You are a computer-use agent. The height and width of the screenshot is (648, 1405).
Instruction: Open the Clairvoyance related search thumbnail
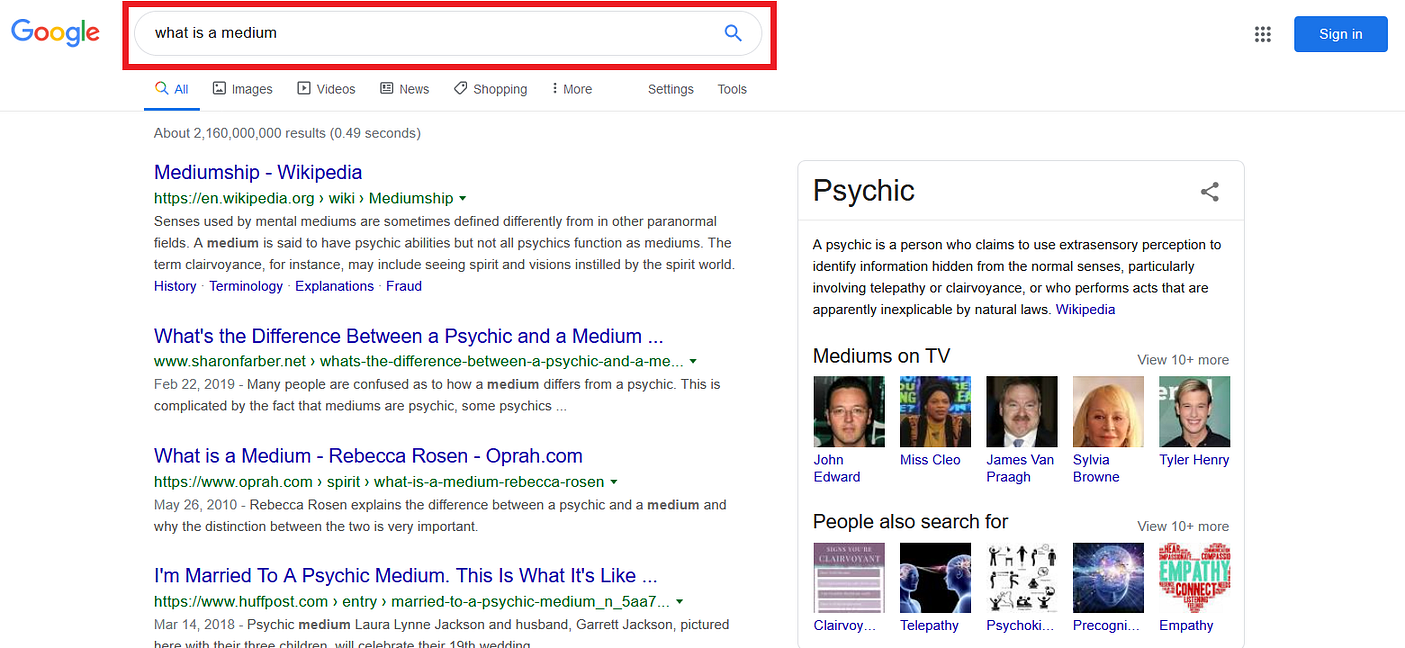coord(849,577)
